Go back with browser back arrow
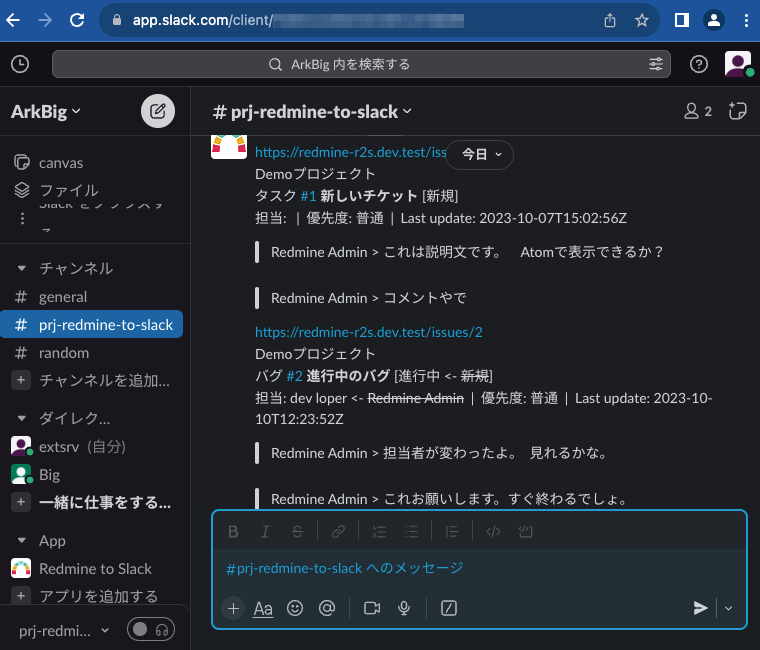This screenshot has width=760, height=650. pyautogui.click(x=13, y=20)
